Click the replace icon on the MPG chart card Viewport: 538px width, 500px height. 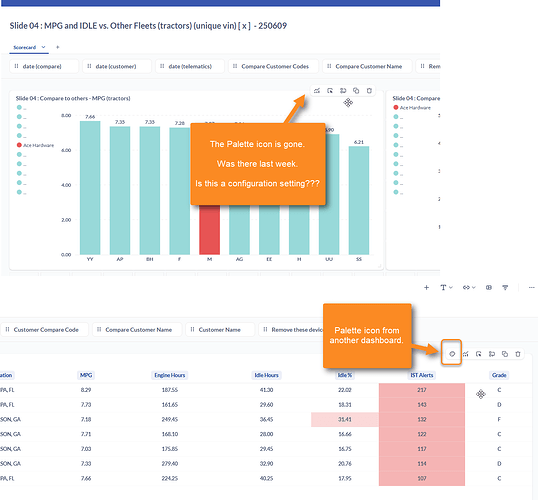pyautogui.click(x=343, y=91)
